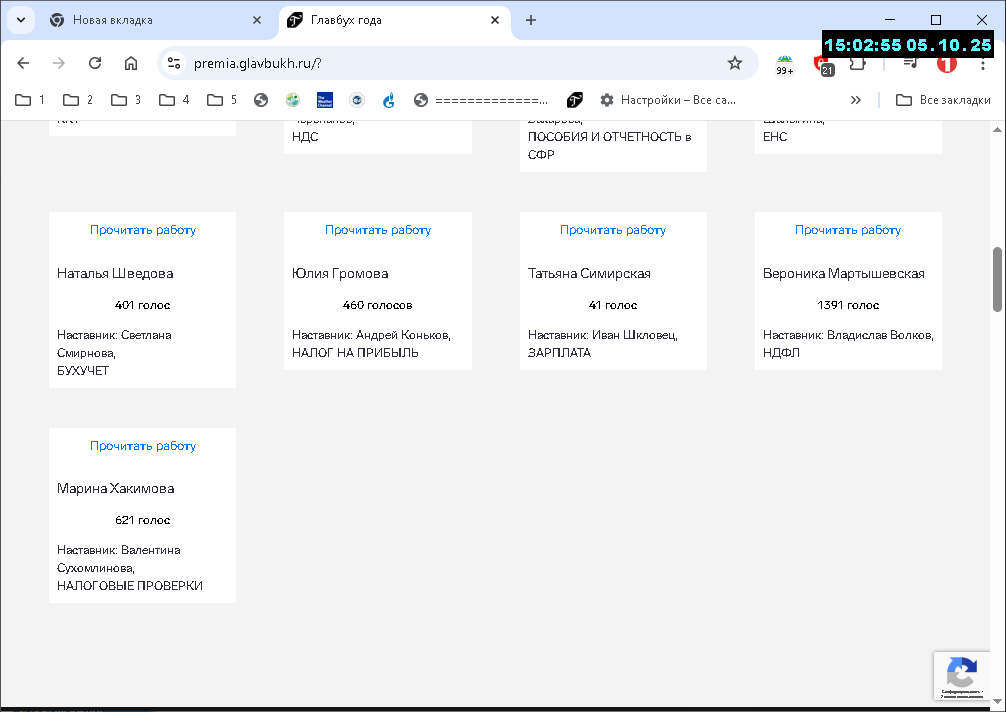Bookmark this page with the star
Image resolution: width=1006 pixels, height=712 pixels.
[x=735, y=63]
